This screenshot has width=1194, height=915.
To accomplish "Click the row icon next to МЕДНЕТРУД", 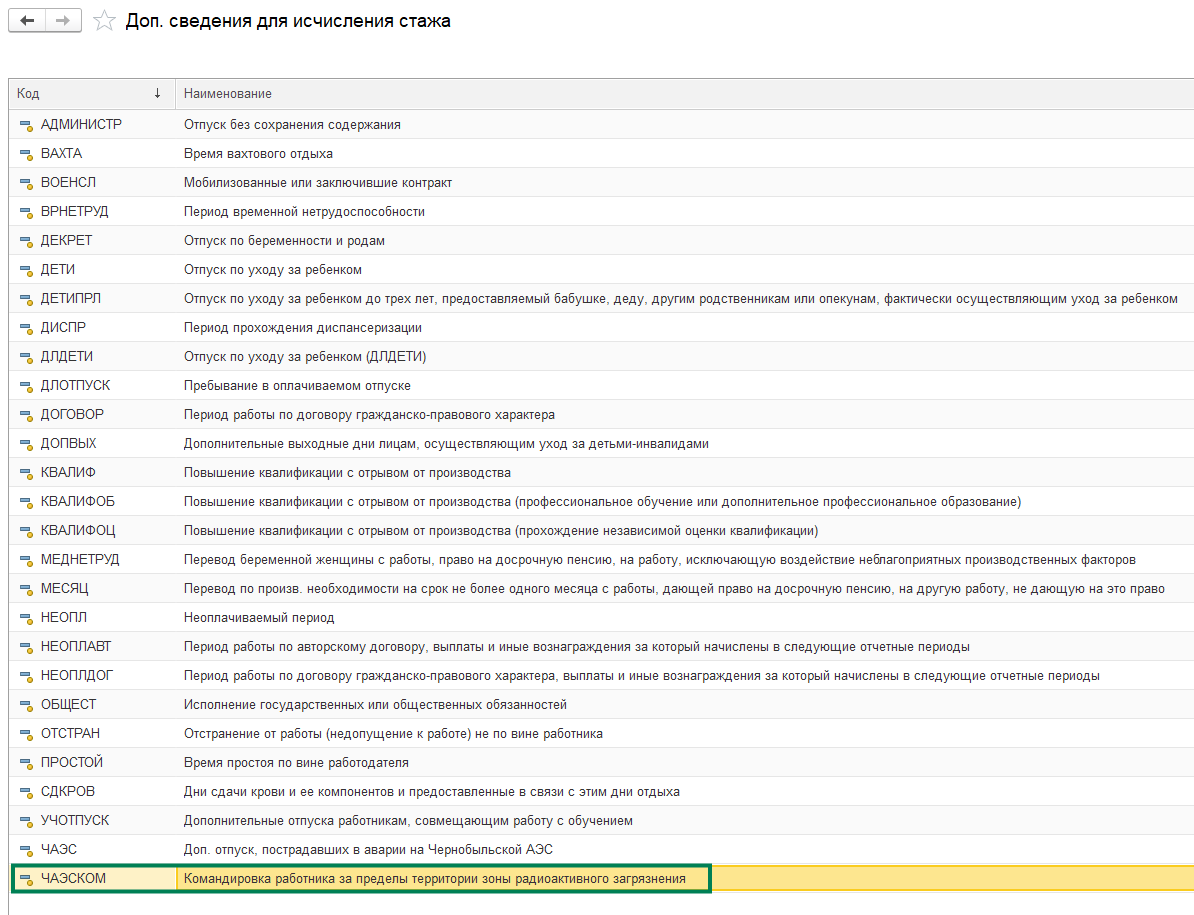I will (26, 560).
